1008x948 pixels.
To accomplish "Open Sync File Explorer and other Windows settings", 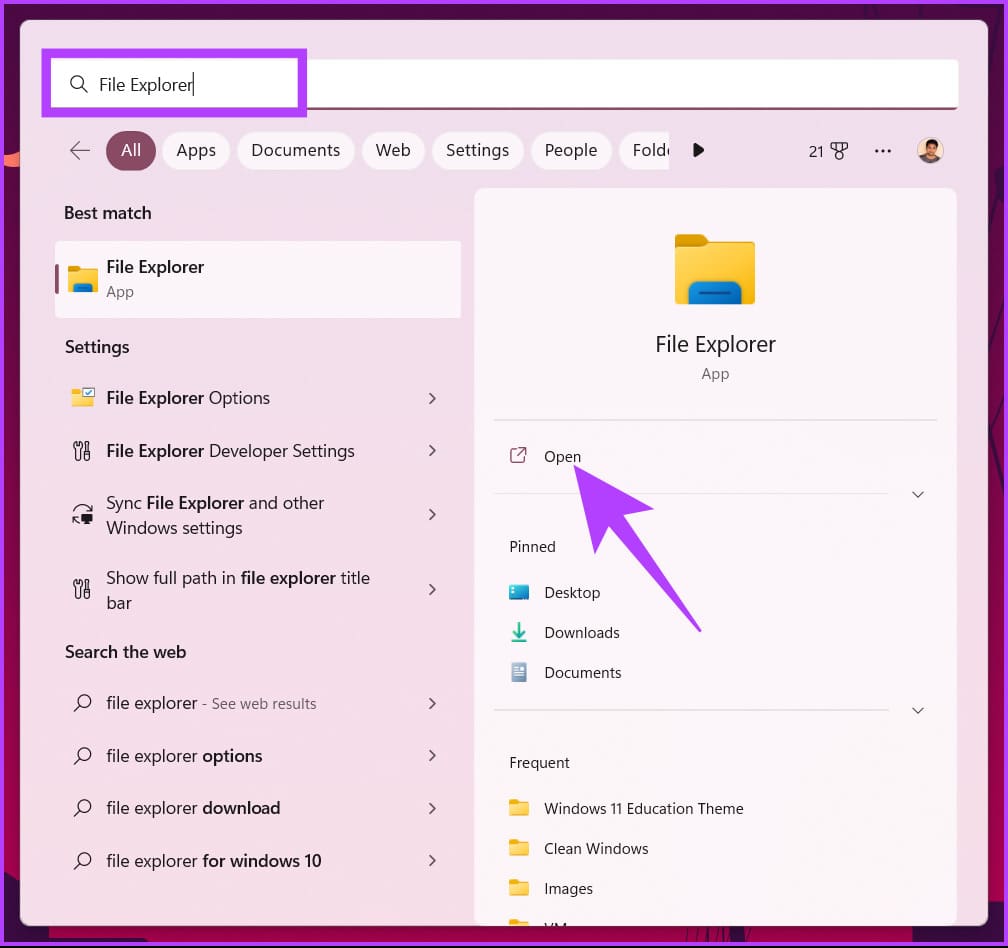I will pyautogui.click(x=257, y=515).
